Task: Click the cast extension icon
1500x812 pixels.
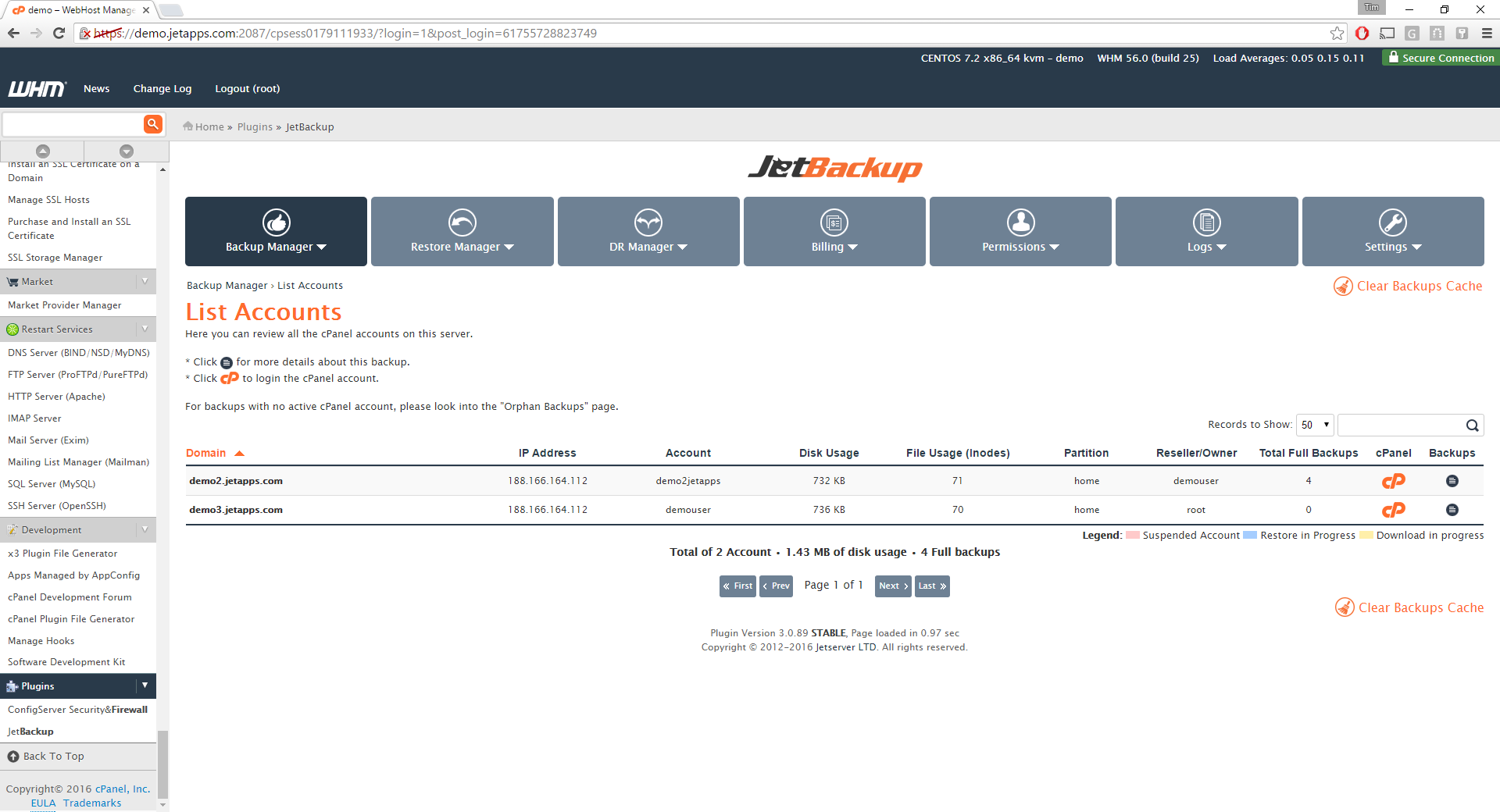Action: [1387, 33]
